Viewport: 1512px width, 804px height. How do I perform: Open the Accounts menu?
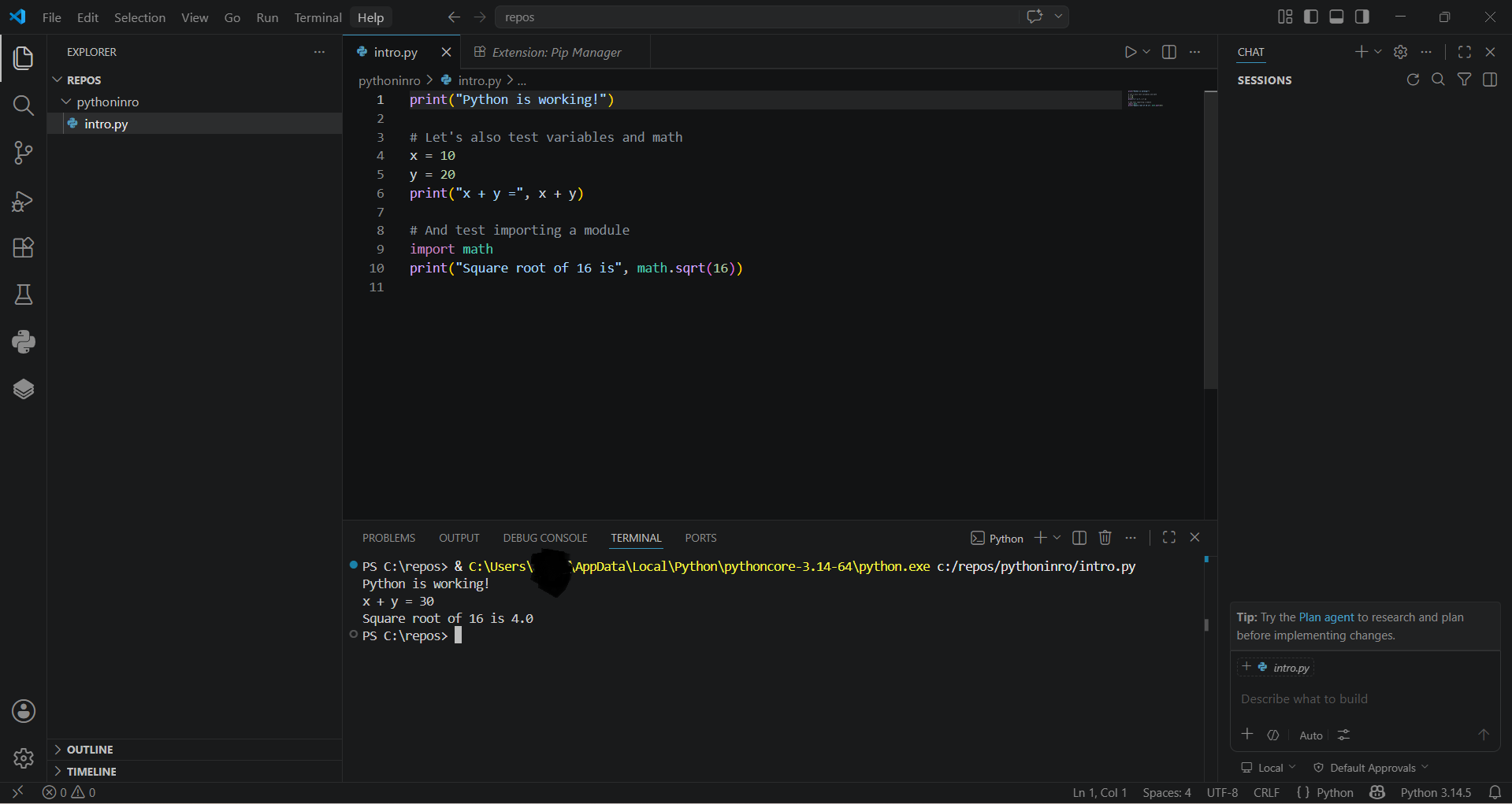24,711
